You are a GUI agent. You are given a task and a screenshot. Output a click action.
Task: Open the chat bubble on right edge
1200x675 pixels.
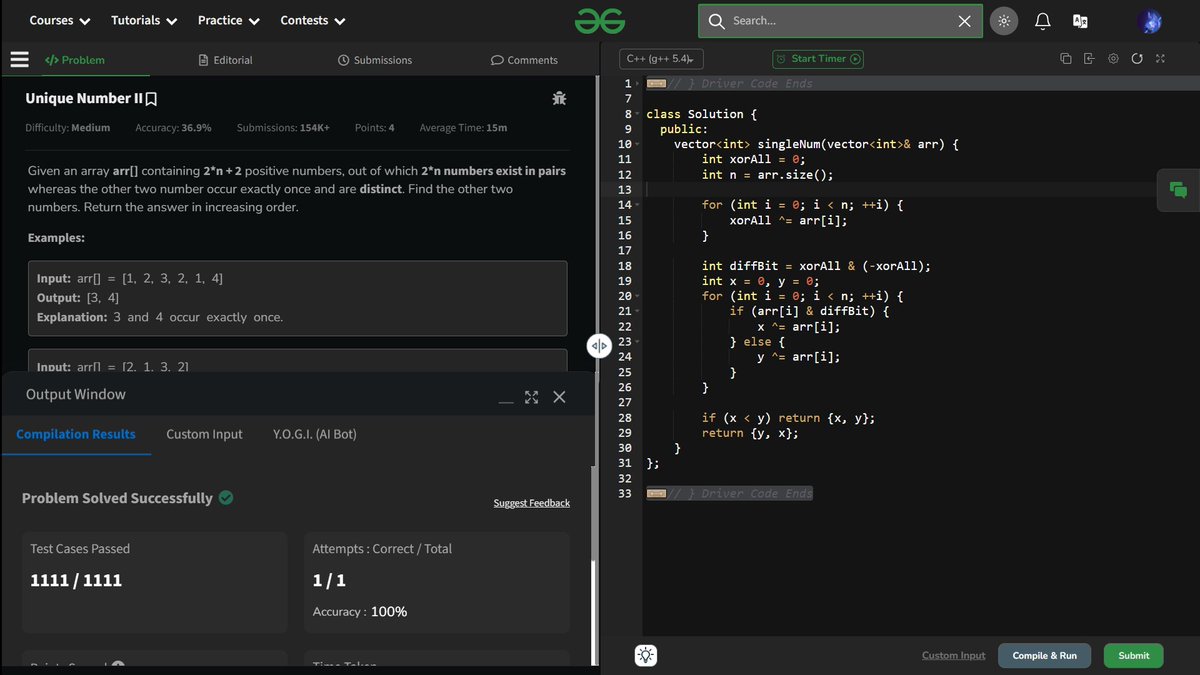(x=1178, y=190)
